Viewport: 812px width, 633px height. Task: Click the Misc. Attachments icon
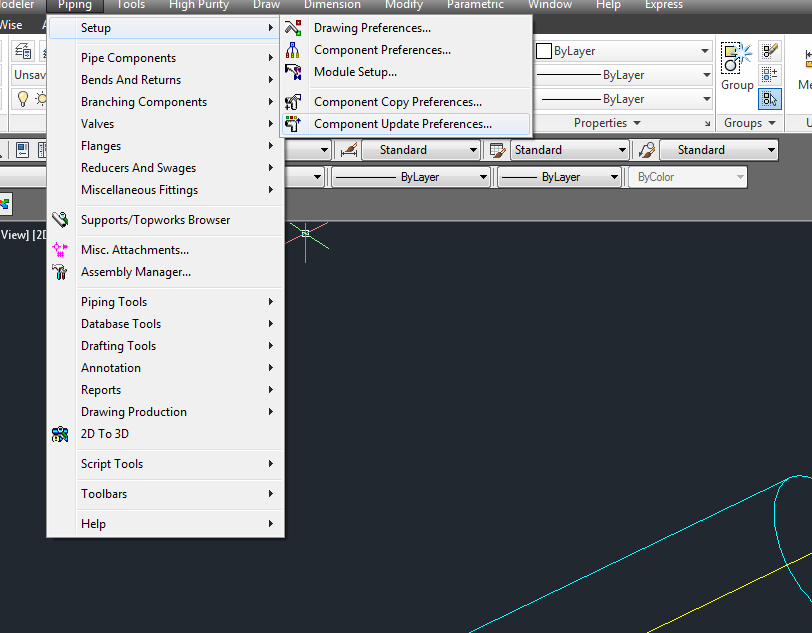coord(60,250)
